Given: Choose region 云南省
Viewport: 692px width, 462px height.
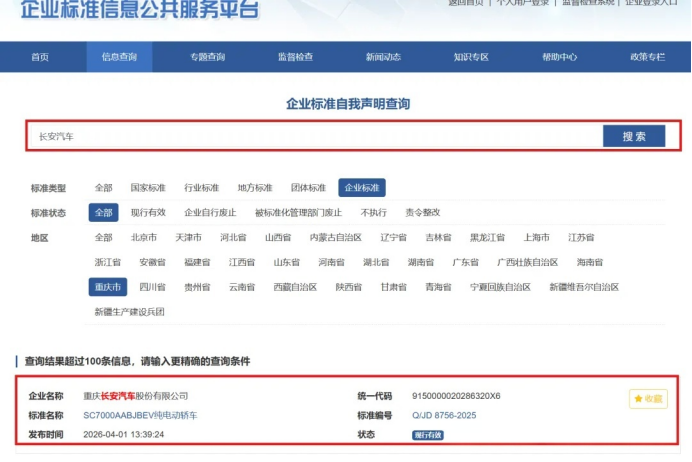Looking at the screenshot, I should 241,287.
